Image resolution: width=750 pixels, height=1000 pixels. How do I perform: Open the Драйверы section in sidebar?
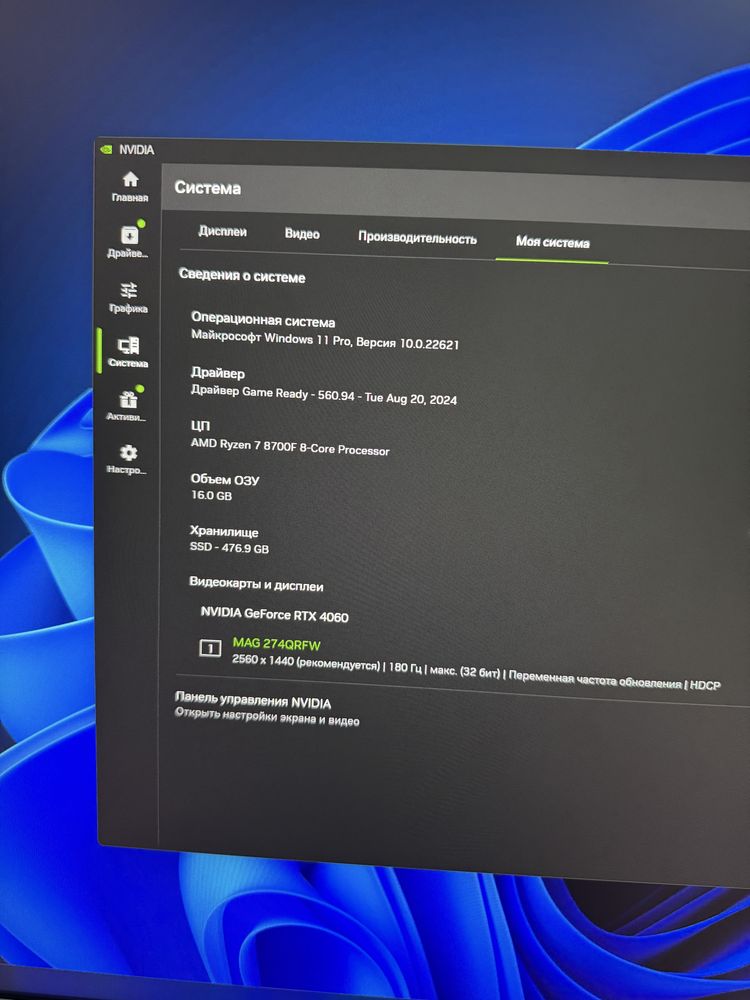pos(128,240)
